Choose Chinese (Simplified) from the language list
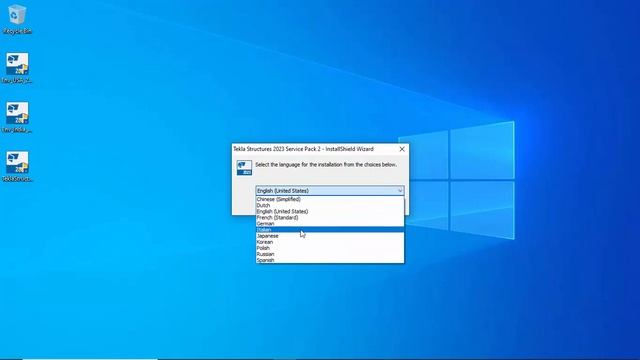Image resolution: width=640 pixels, height=360 pixels. pyautogui.click(x=330, y=199)
